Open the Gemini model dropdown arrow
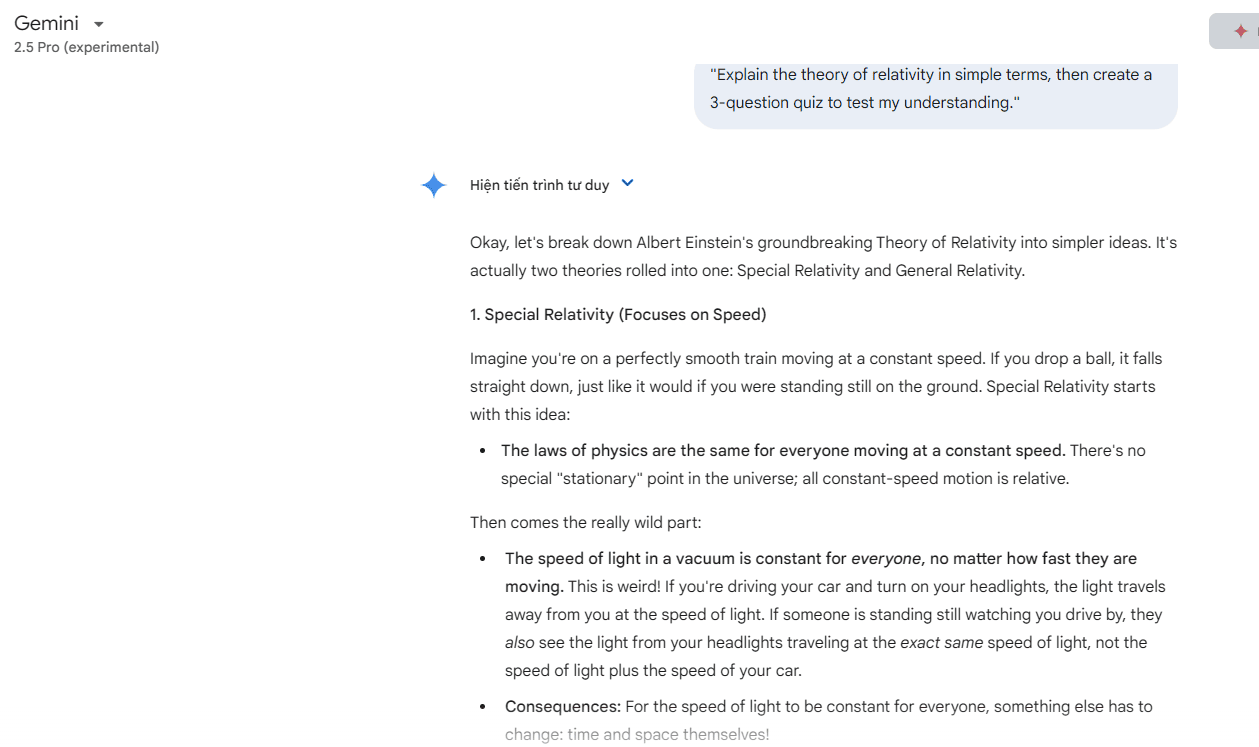This screenshot has height=747, width=1259. (x=98, y=24)
